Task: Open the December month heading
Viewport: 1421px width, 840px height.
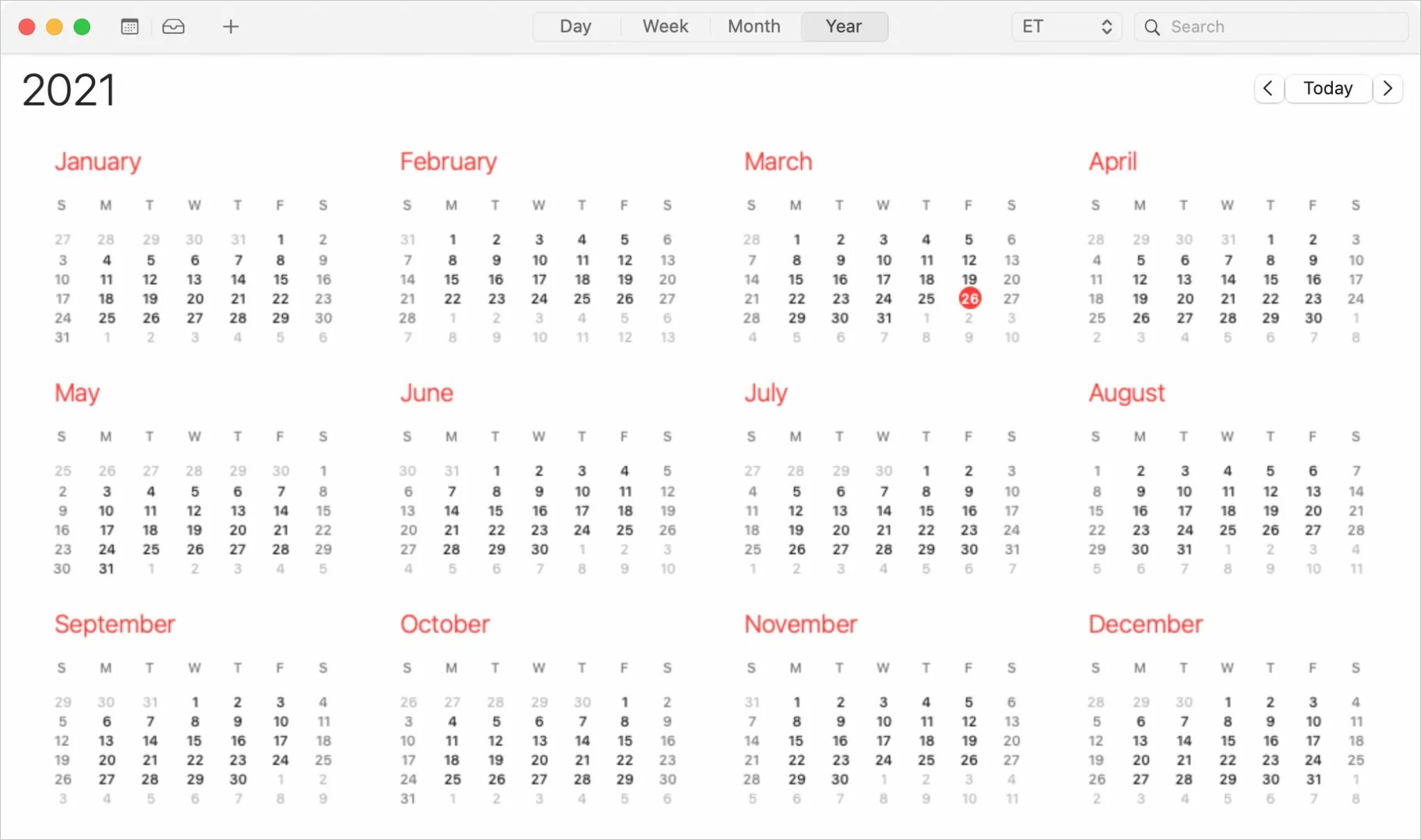Action: (x=1145, y=624)
